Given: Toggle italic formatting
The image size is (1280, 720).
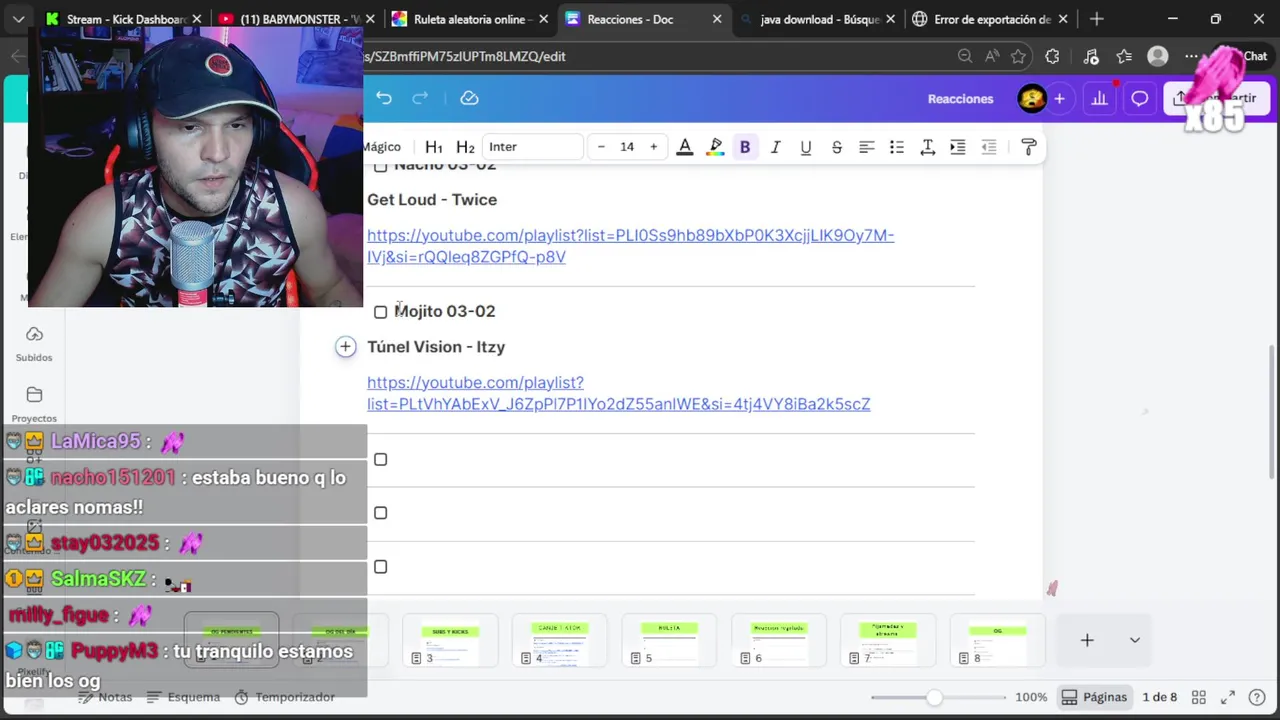Looking at the screenshot, I should point(775,147).
